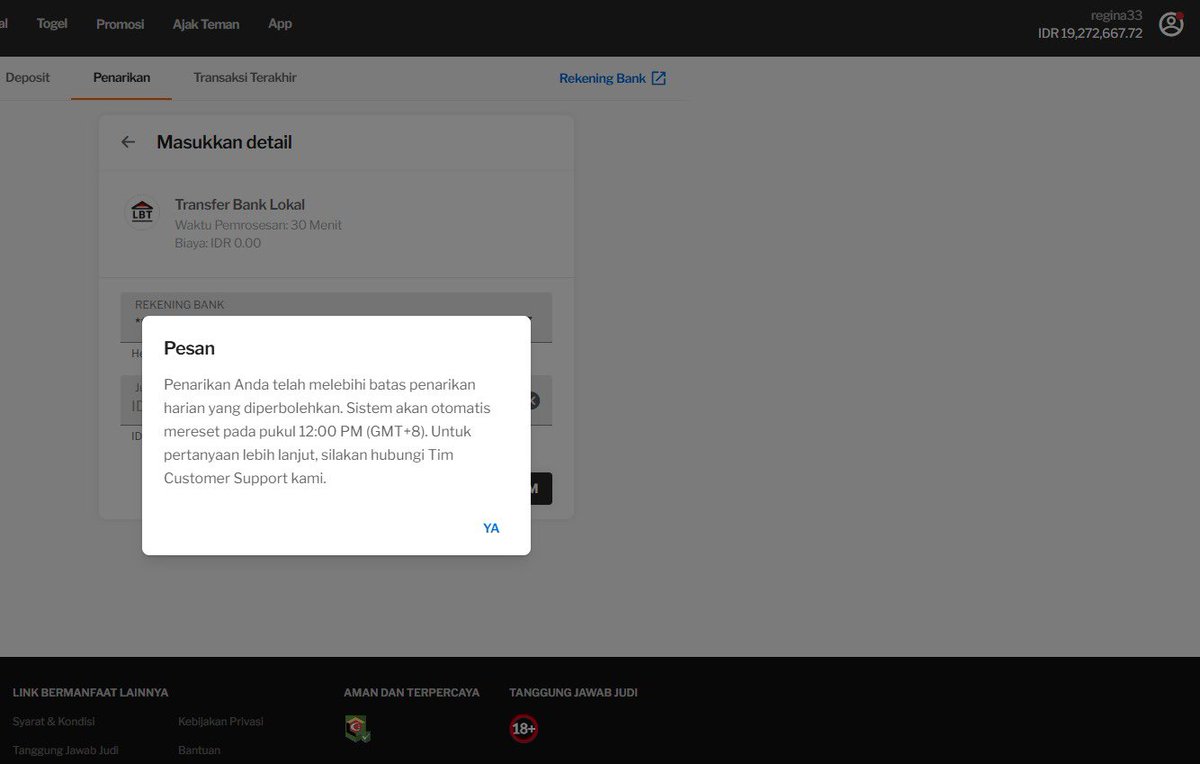Select the Penarikan tab

[121, 77]
